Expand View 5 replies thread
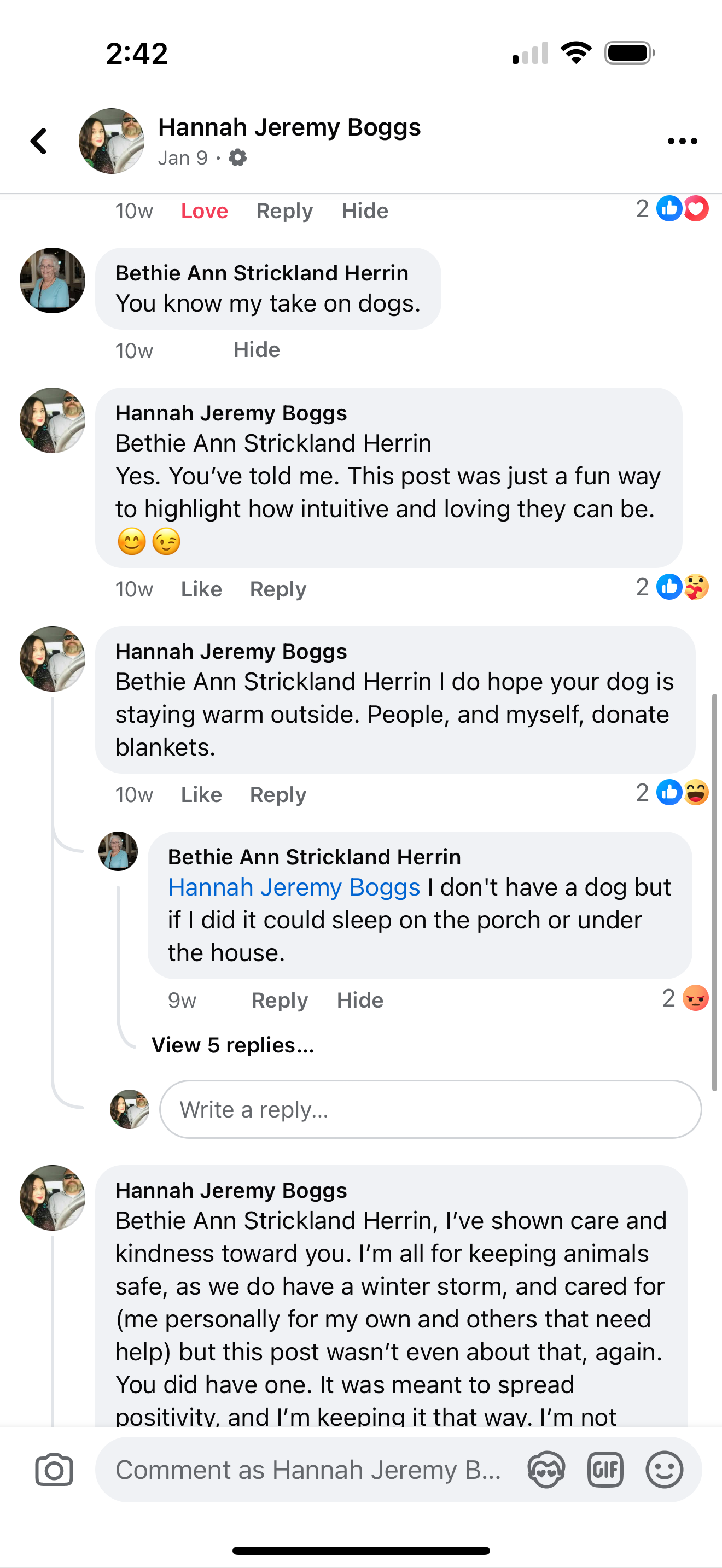The height and width of the screenshot is (1568, 722). pyautogui.click(x=232, y=1045)
